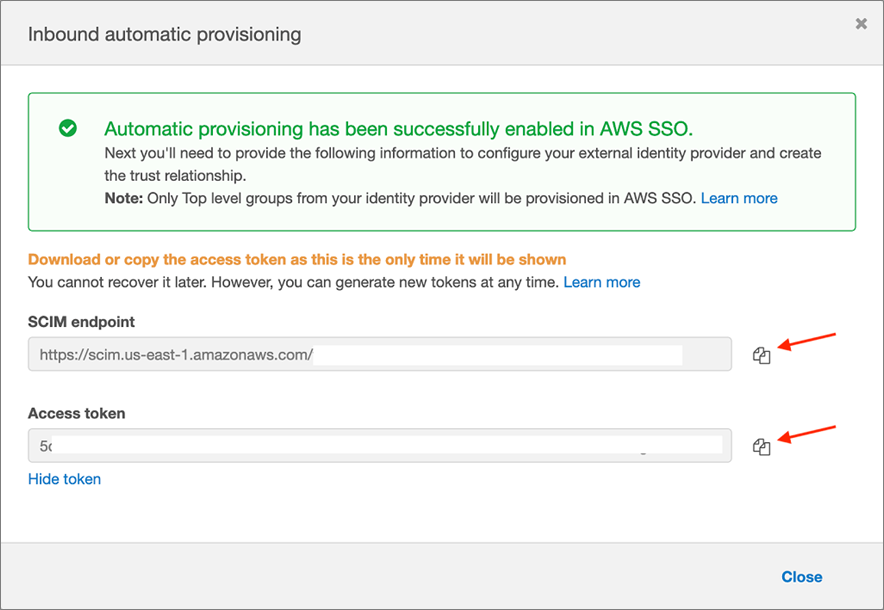Click the orange Download or copy warning text
Screen dimensions: 884x610
pyautogui.click(x=297, y=259)
